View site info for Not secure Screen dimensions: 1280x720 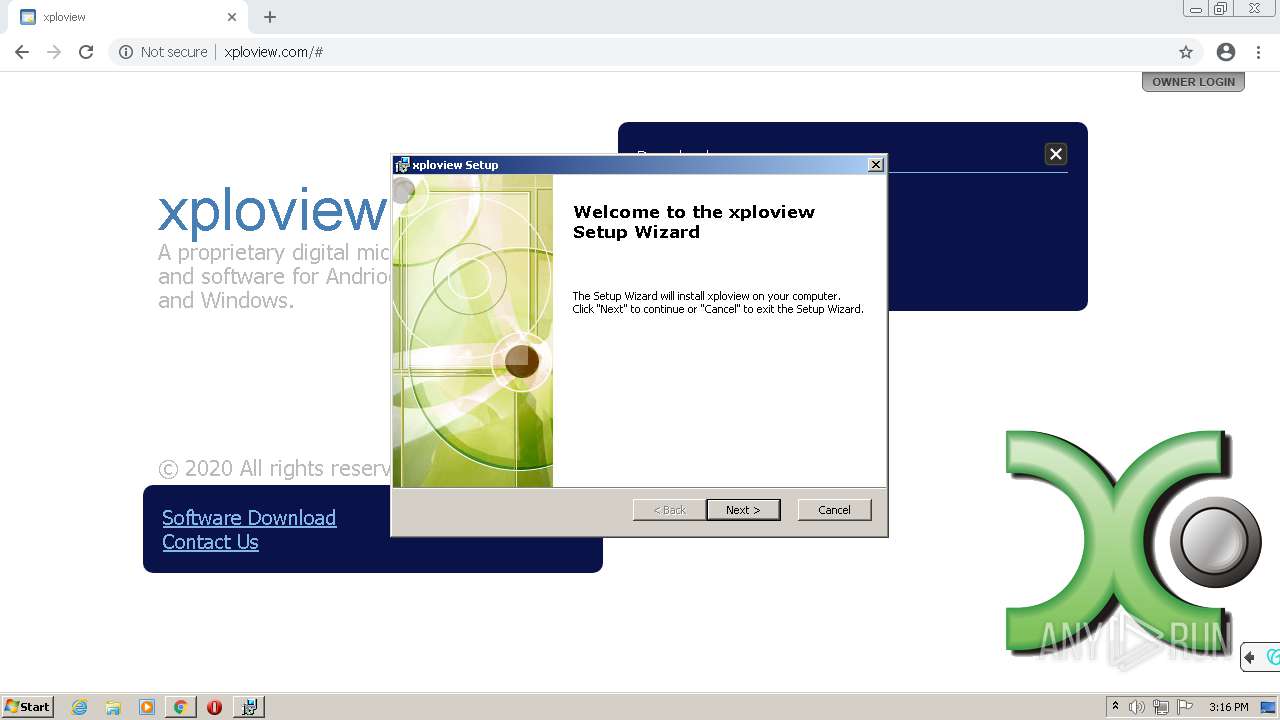point(163,52)
